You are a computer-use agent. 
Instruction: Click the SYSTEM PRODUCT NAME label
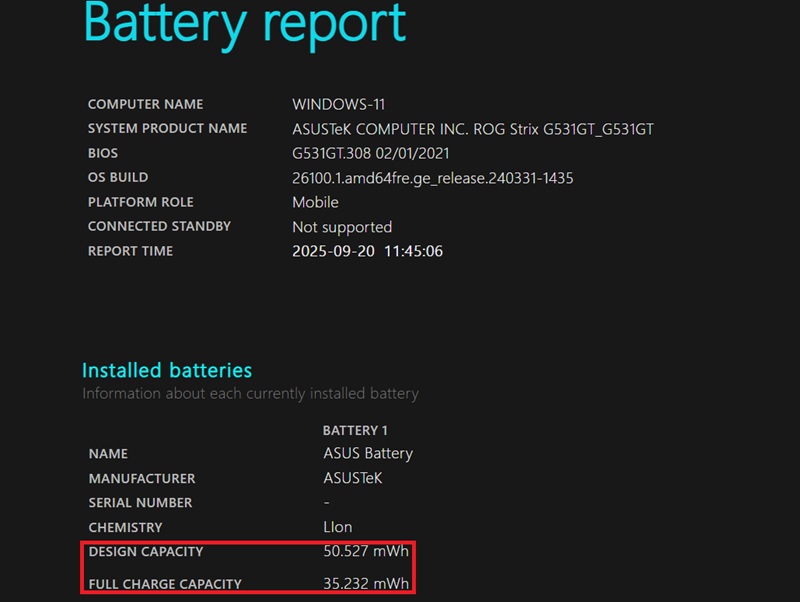click(167, 129)
